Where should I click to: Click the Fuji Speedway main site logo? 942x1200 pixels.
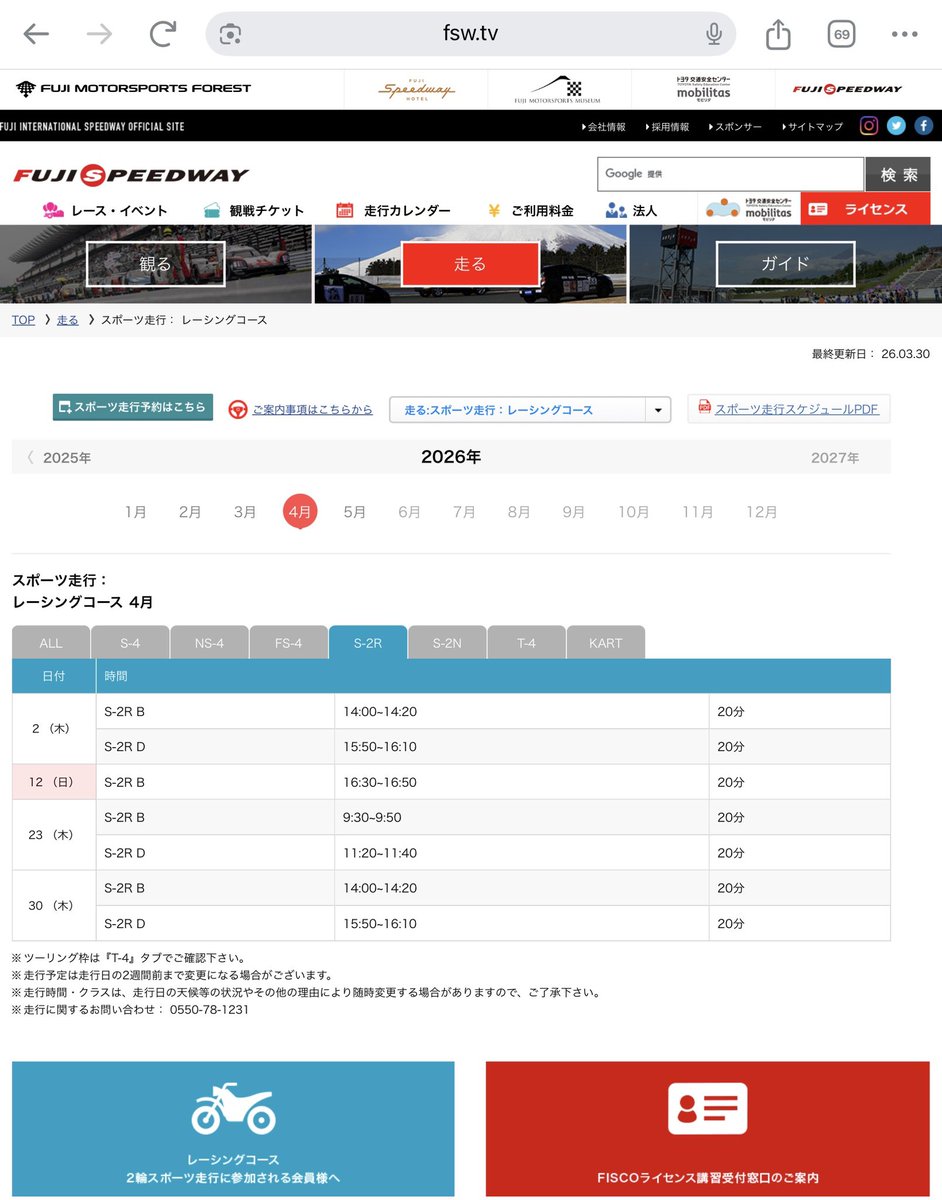pos(131,175)
